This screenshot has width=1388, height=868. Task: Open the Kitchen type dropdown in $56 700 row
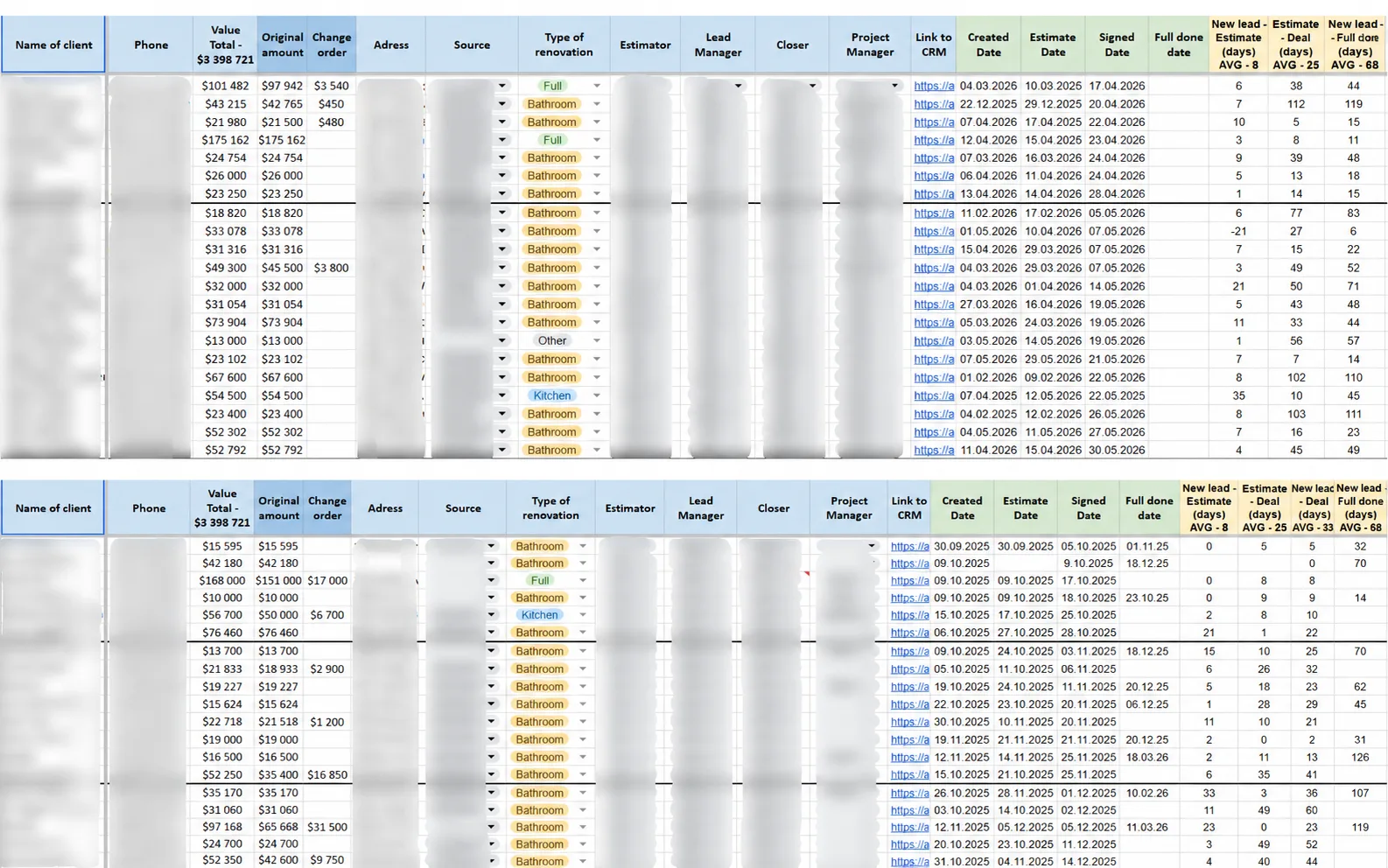point(583,615)
